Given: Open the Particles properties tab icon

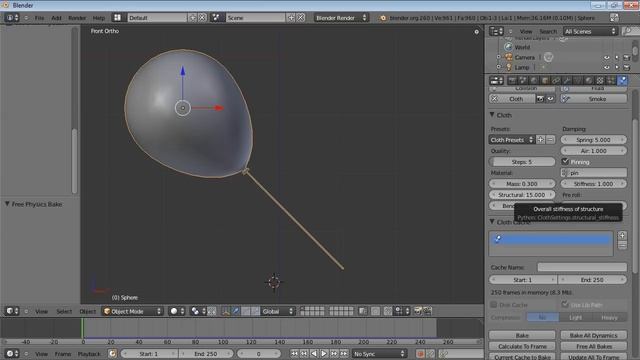Looking at the screenshot, I should (611, 80).
